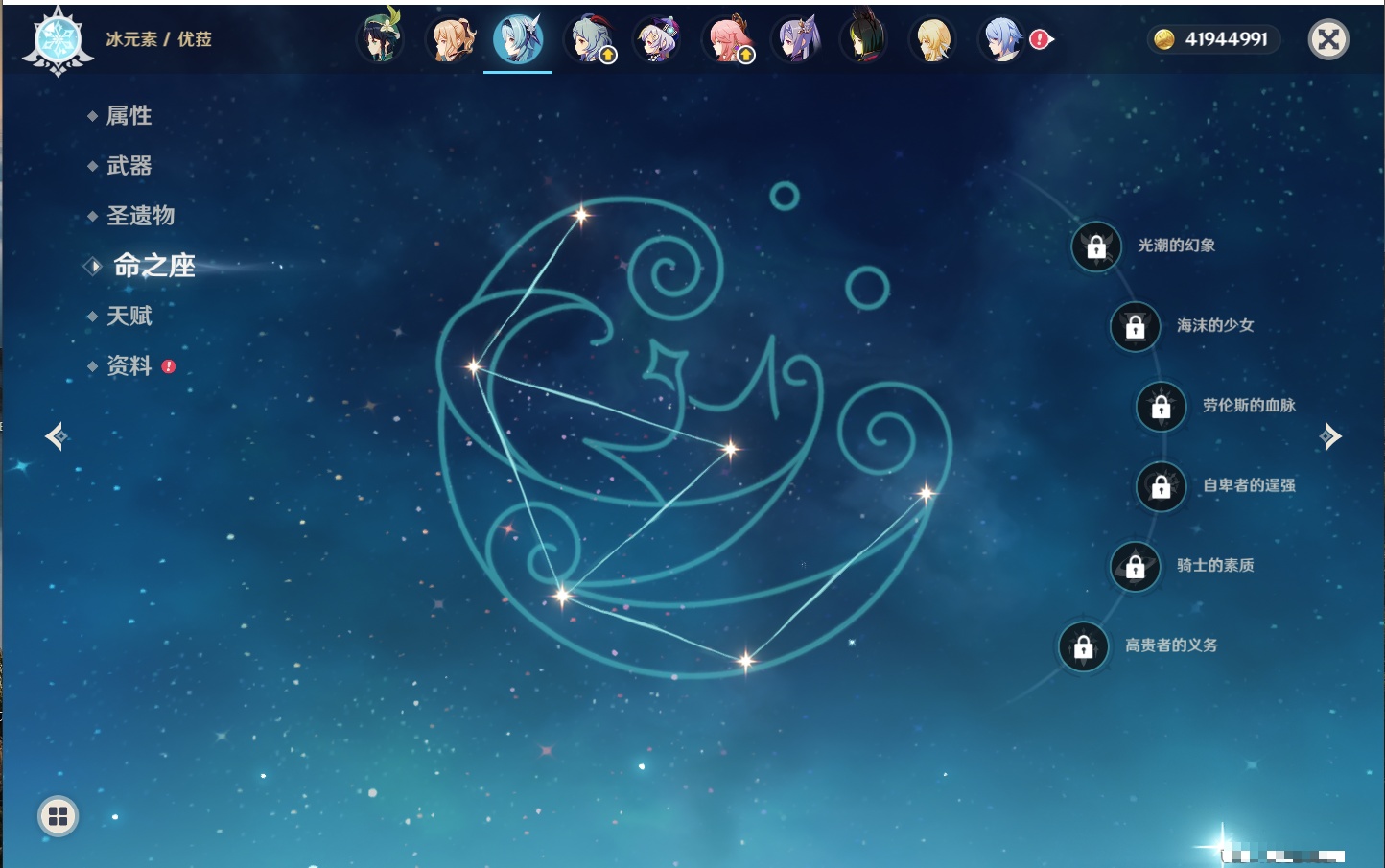Select blonde Traveler character portrait
Screen dimensions: 1385x868
[x=933, y=39]
